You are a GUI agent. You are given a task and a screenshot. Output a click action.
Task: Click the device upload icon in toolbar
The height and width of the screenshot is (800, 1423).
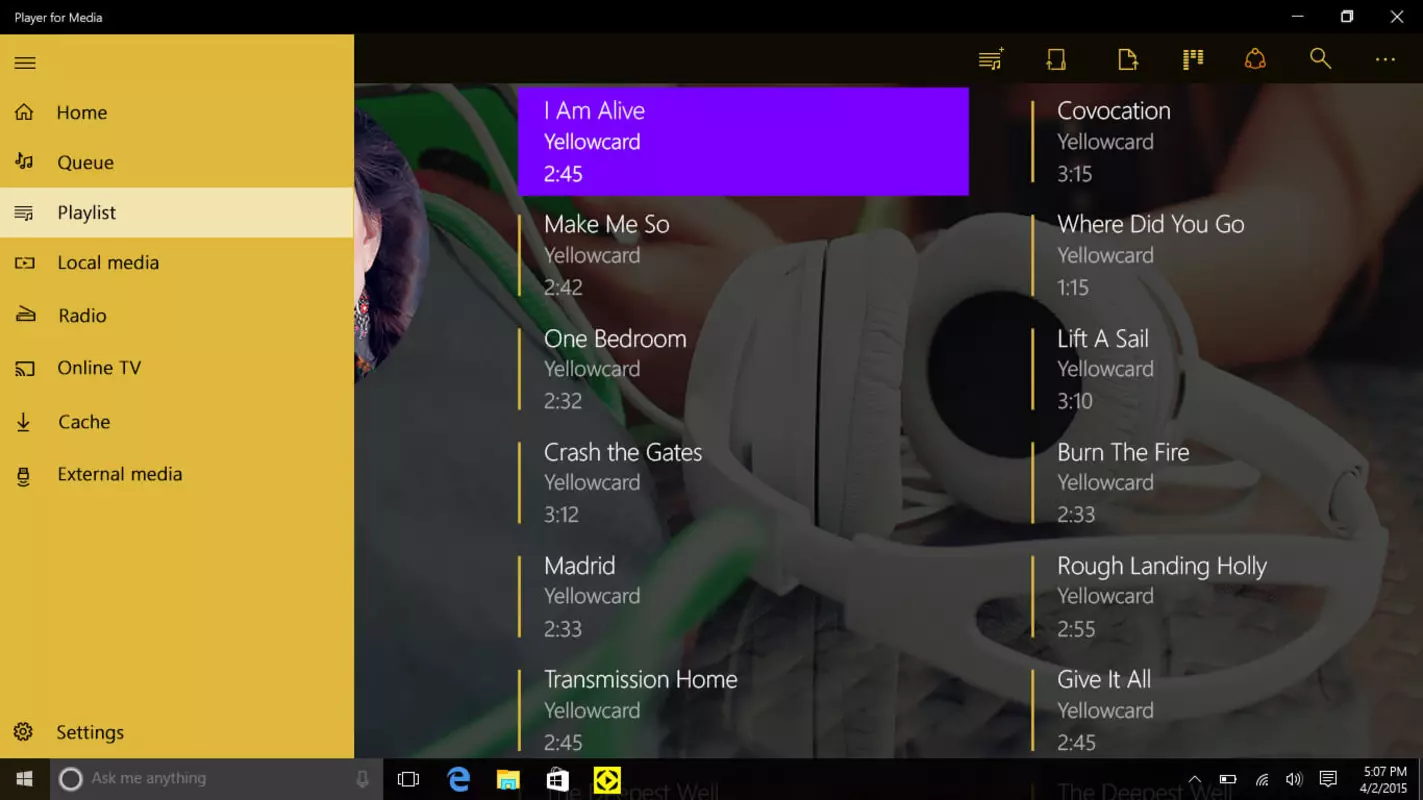tap(1056, 60)
